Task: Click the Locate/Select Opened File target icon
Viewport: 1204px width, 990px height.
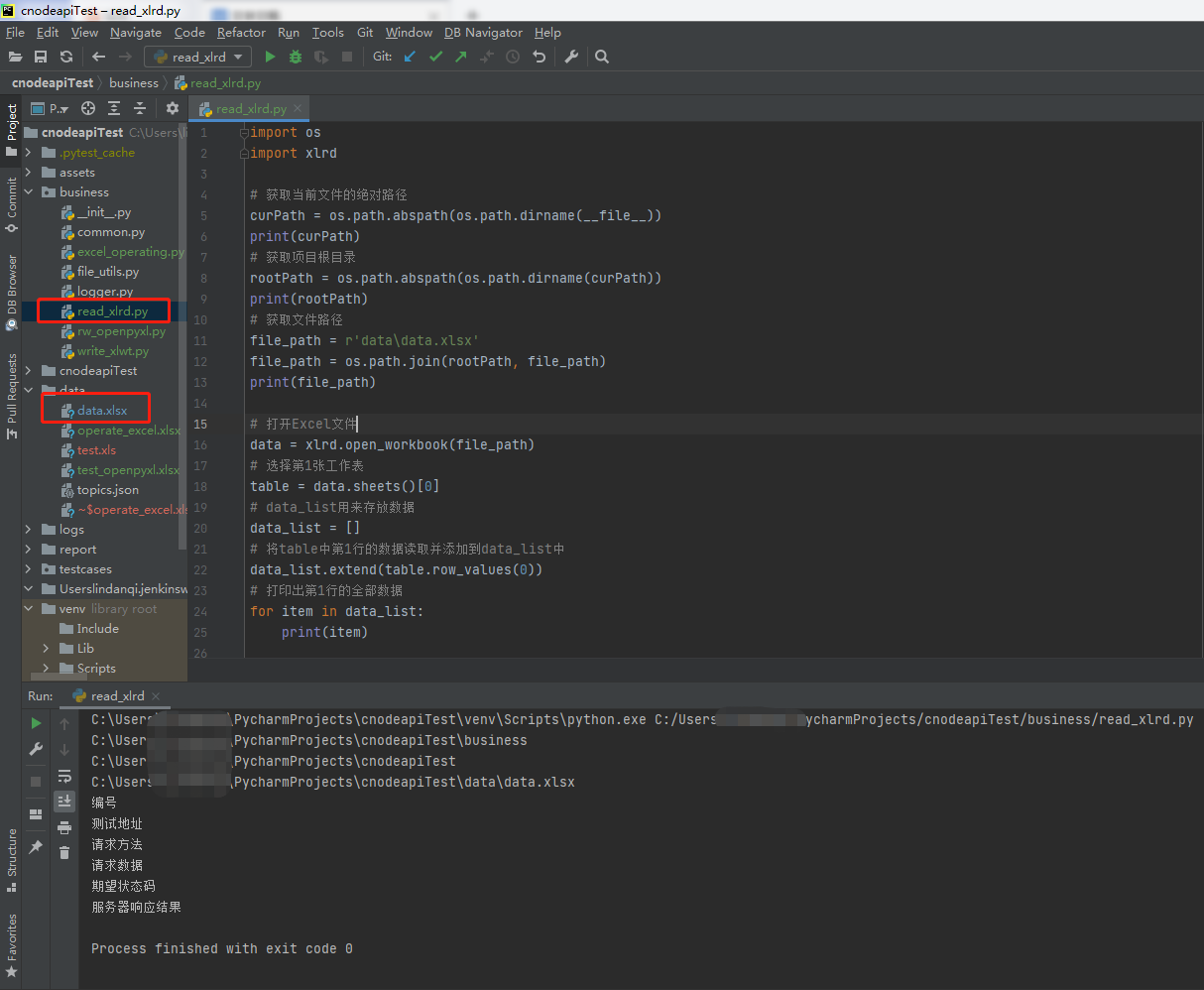Action: (x=88, y=108)
